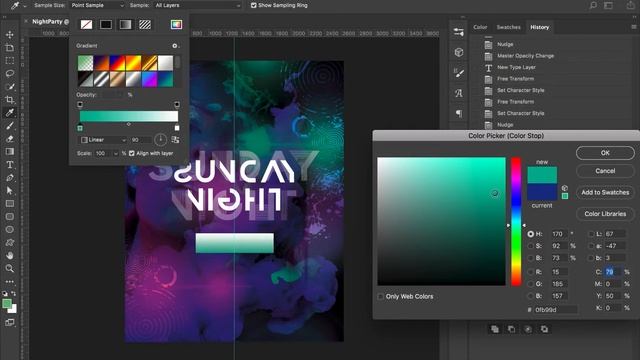Select the Artboard tool

(x=10, y=48)
